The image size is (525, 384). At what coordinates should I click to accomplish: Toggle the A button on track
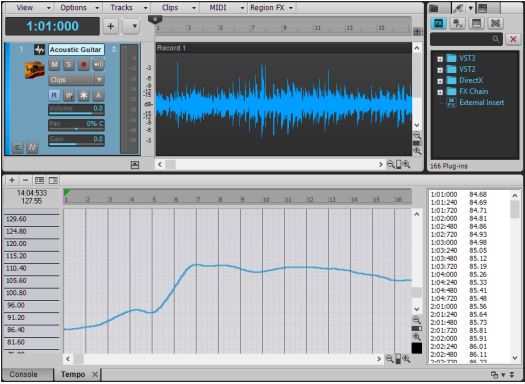98,95
